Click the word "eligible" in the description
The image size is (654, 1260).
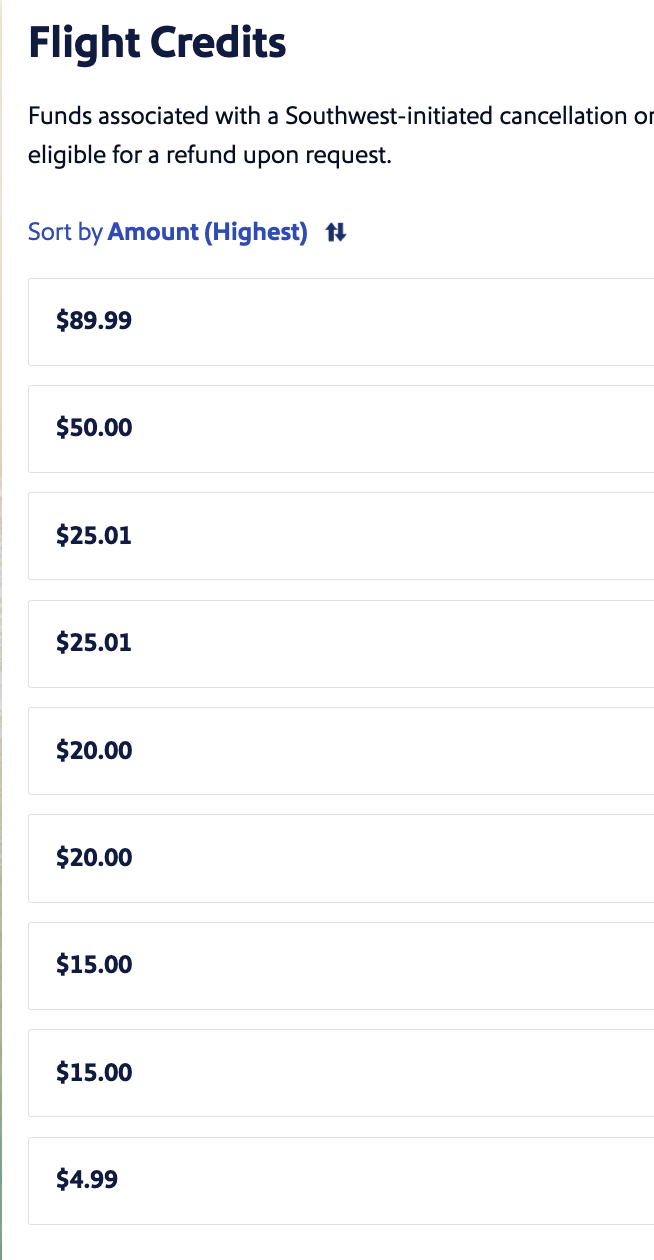[x=62, y=157]
